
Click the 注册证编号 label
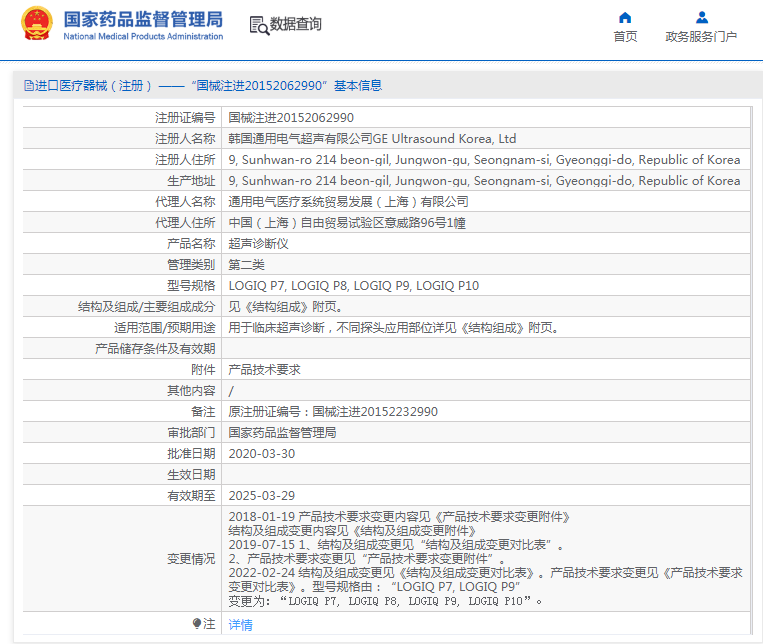tap(185, 118)
